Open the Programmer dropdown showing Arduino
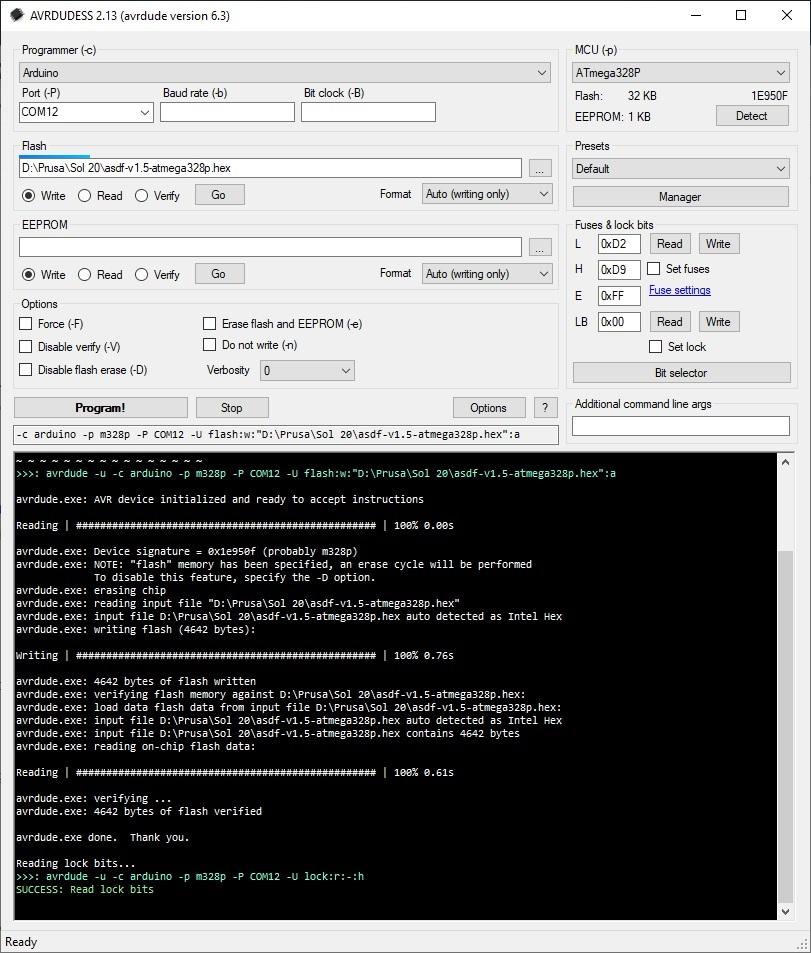This screenshot has height=953, width=811. [285, 73]
